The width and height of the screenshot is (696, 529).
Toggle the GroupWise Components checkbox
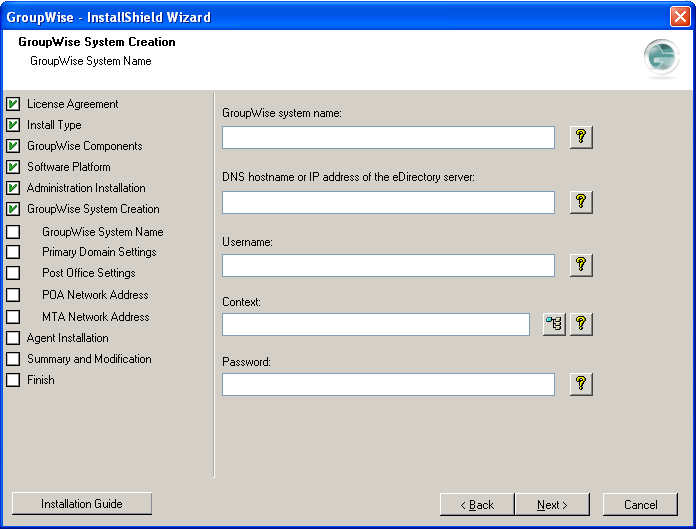point(13,146)
